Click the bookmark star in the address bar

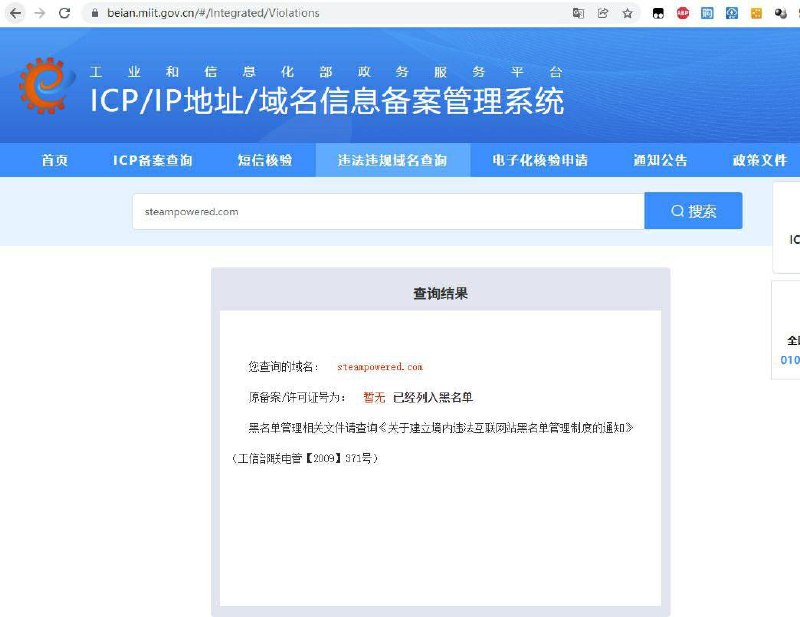pyautogui.click(x=628, y=14)
